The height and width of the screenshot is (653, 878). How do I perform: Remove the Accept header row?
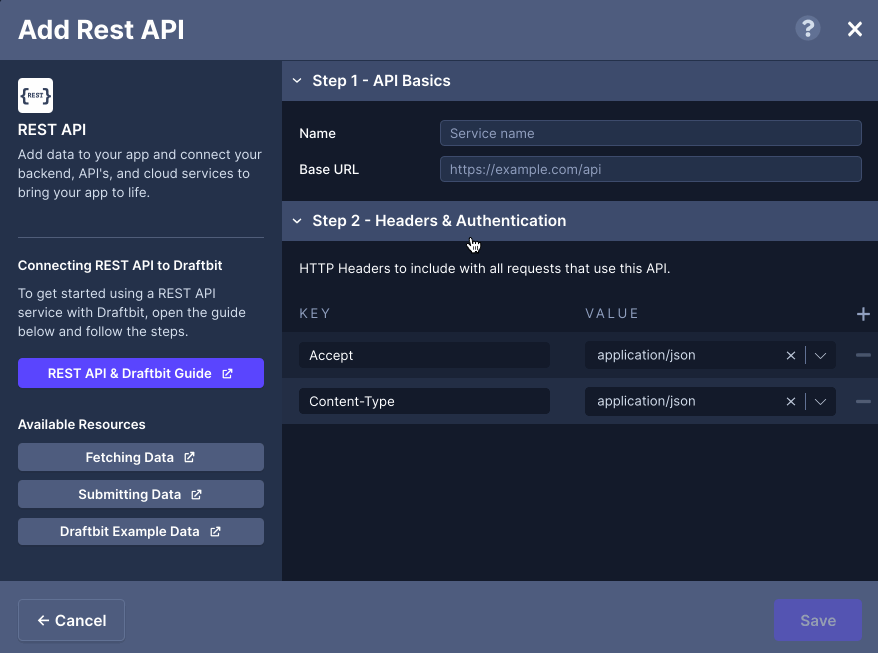point(863,355)
